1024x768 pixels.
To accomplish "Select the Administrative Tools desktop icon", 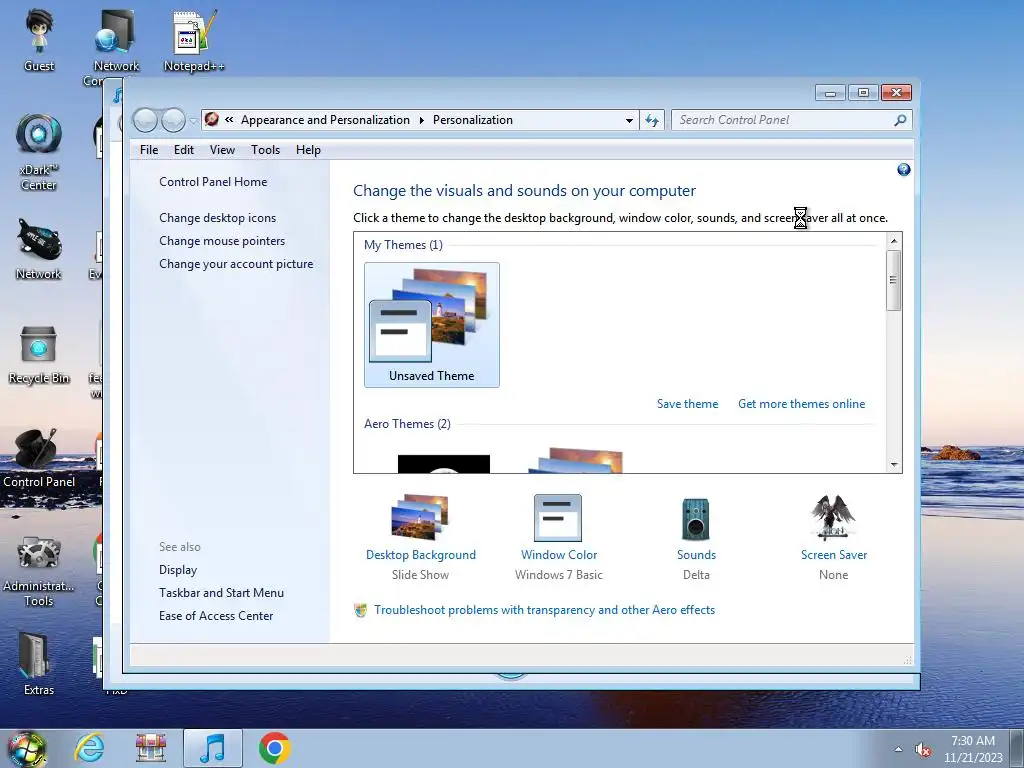I will pyautogui.click(x=39, y=571).
